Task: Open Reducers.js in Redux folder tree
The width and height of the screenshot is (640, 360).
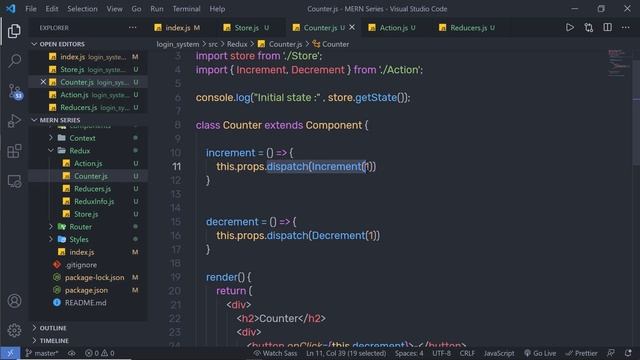Action: coord(92,189)
